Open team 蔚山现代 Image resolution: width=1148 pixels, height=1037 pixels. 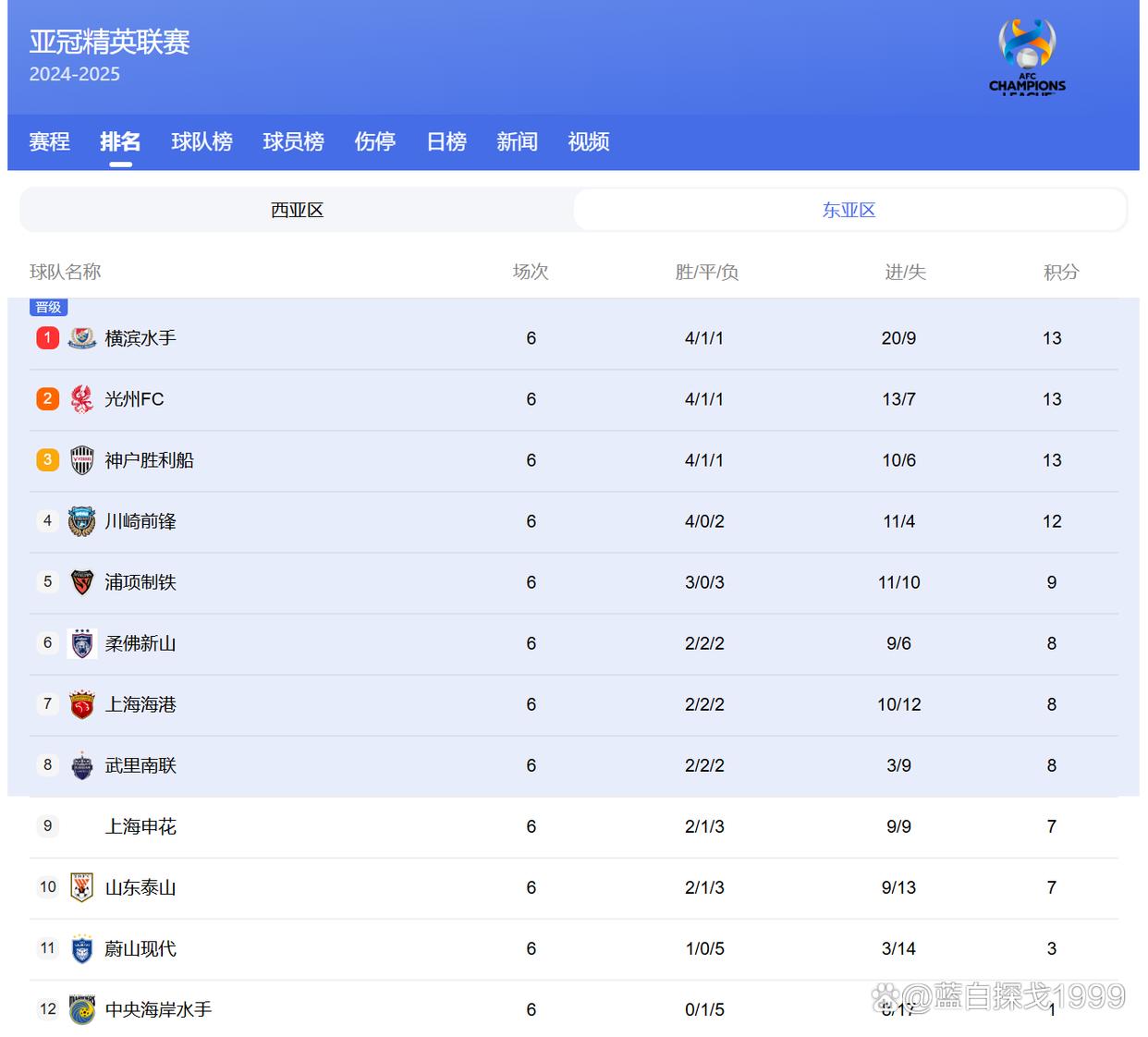[140, 948]
